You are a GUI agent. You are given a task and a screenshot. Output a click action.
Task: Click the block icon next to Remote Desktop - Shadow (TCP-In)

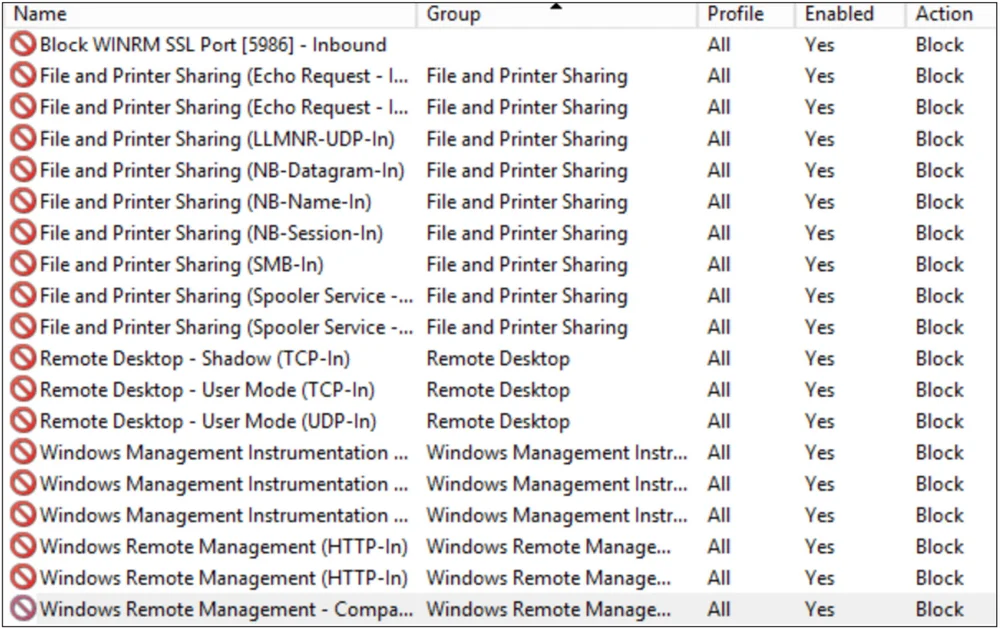[x=24, y=358]
